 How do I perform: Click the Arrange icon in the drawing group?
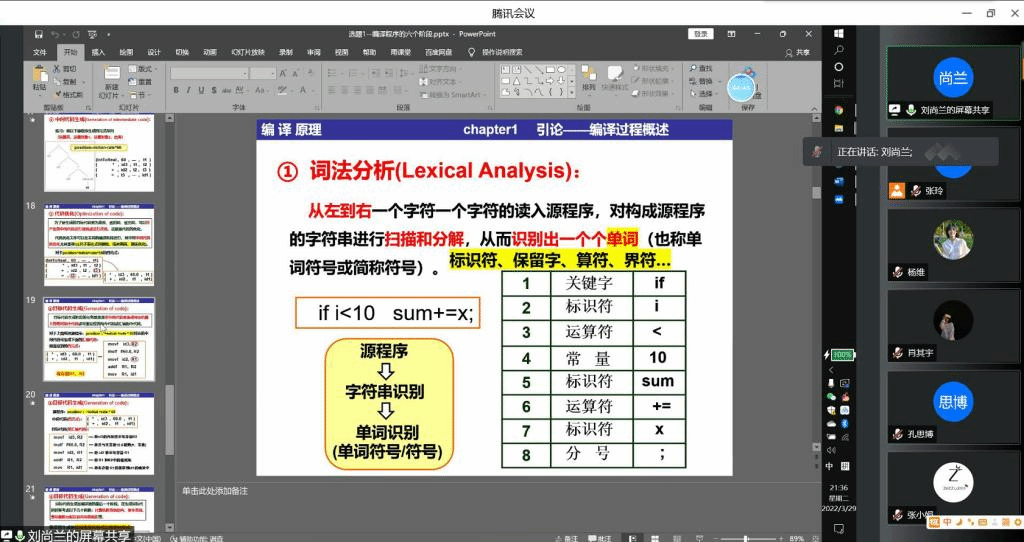click(588, 78)
